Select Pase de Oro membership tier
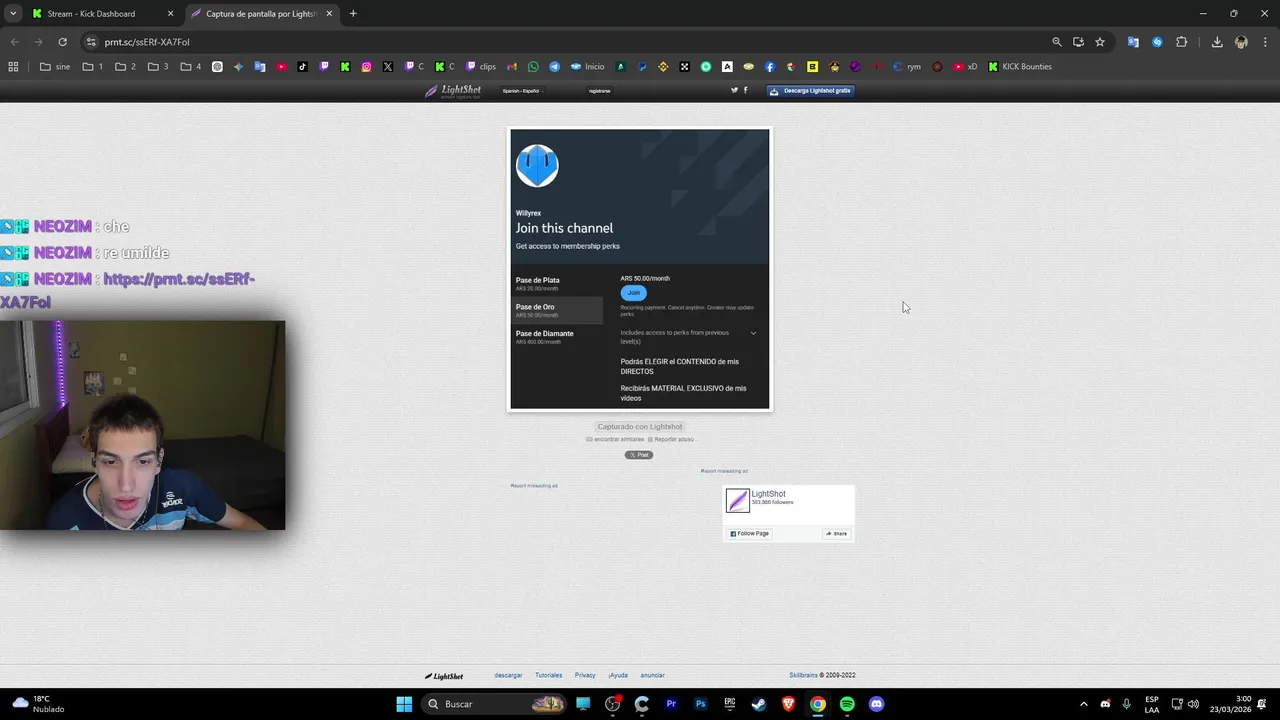1280x720 pixels. coord(557,310)
